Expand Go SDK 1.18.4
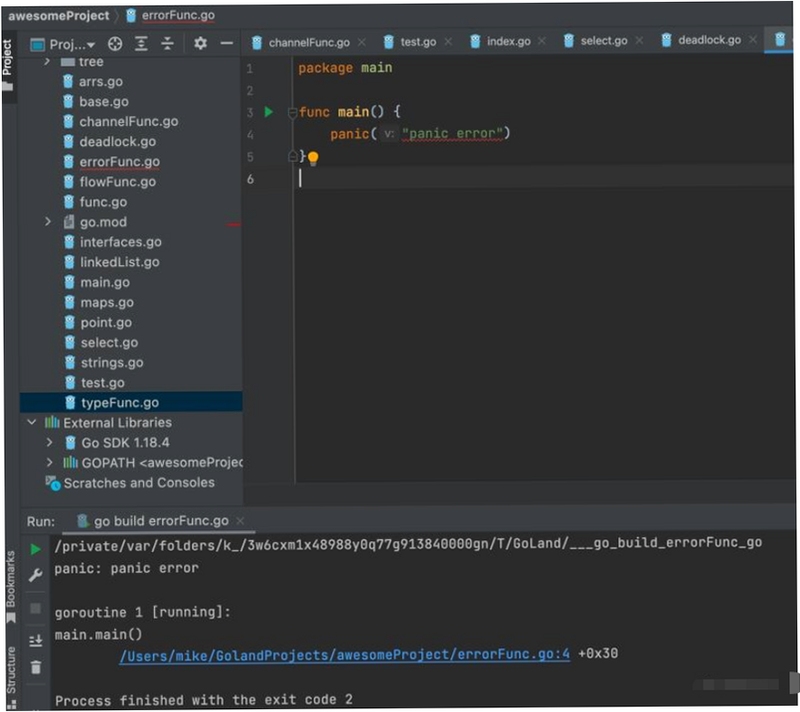 [49, 443]
